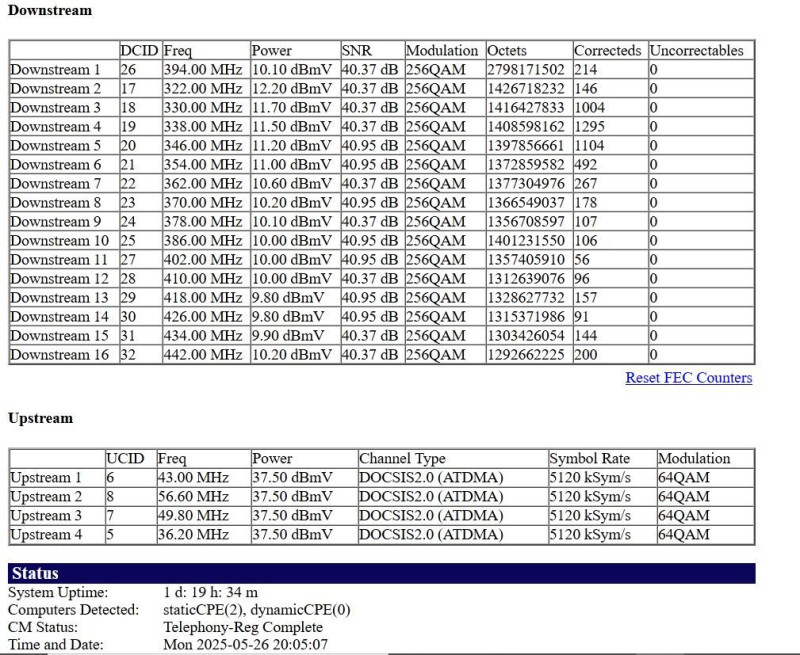Viewport: 800px width, 655px height.
Task: Click the System Uptime value
Action: pyautogui.click(x=210, y=592)
